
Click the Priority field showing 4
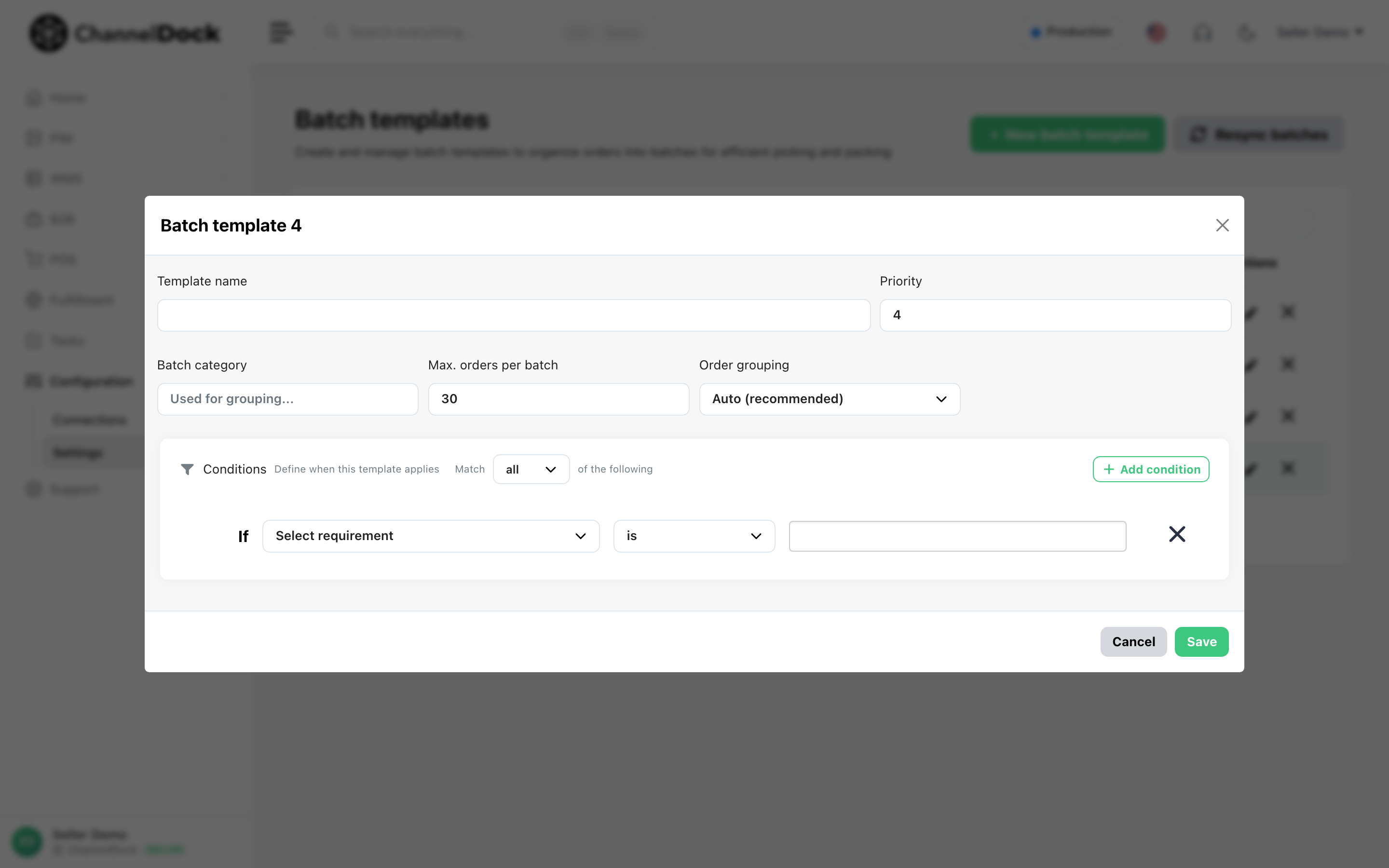1055,315
